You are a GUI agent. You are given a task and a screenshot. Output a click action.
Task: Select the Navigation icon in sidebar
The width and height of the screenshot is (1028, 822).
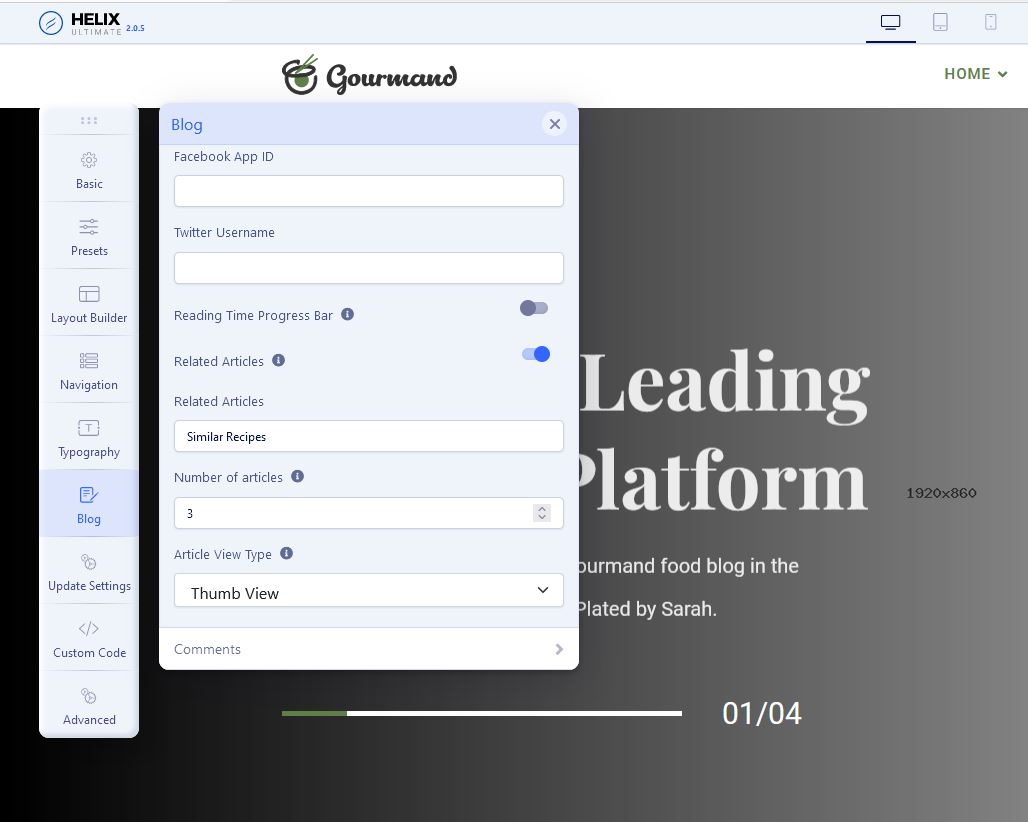pyautogui.click(x=89, y=362)
